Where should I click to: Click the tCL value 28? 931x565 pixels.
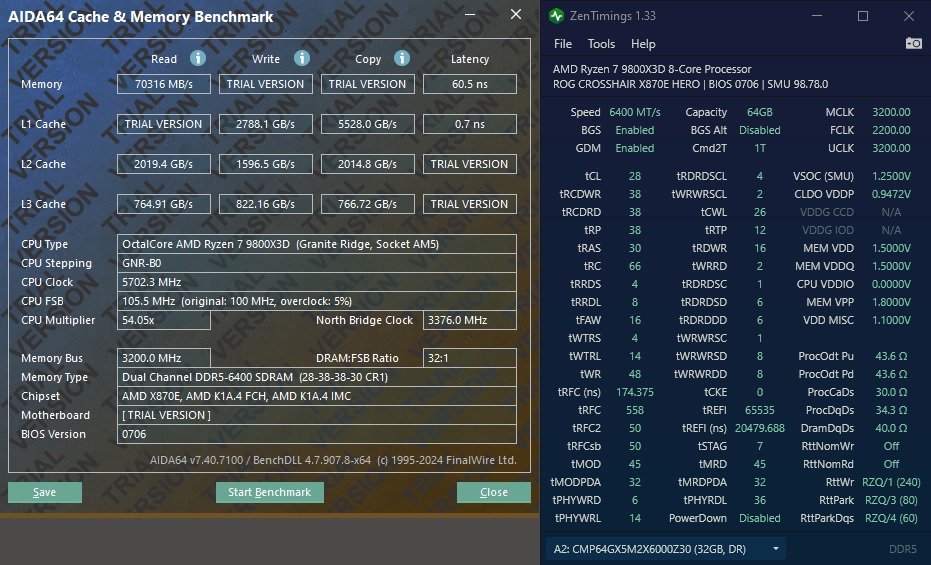point(635,176)
